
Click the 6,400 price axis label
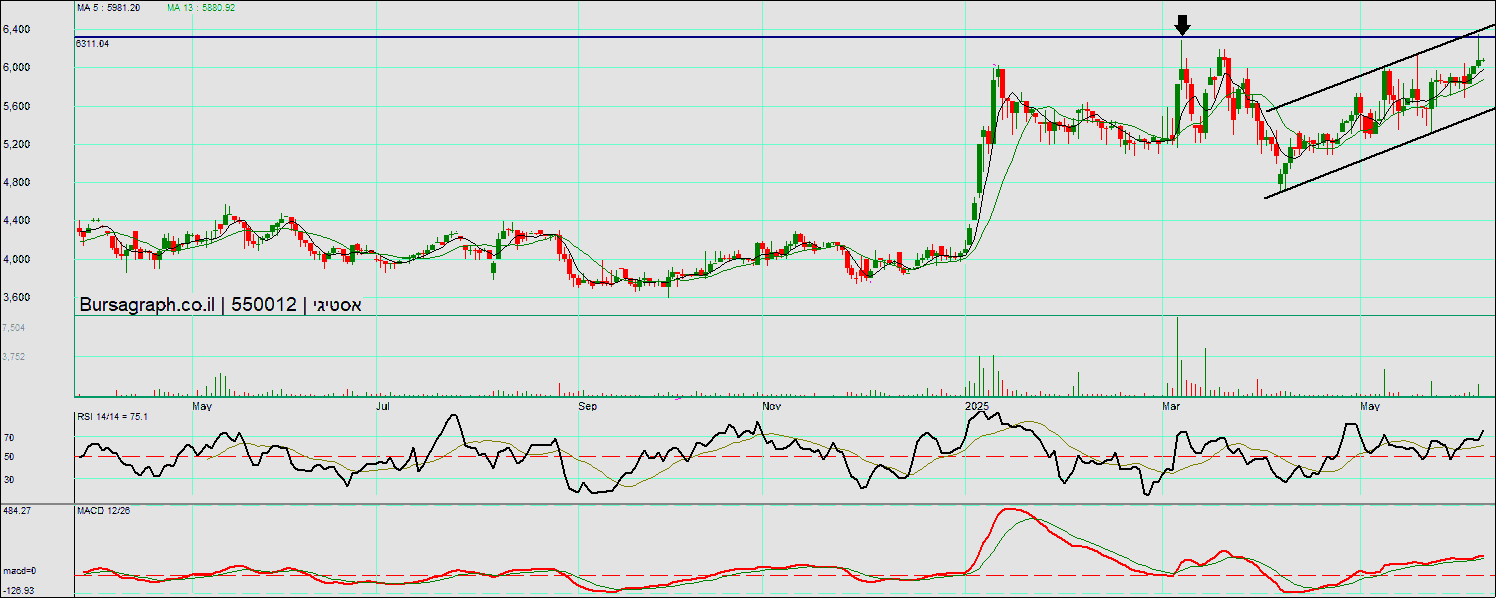coord(16,30)
